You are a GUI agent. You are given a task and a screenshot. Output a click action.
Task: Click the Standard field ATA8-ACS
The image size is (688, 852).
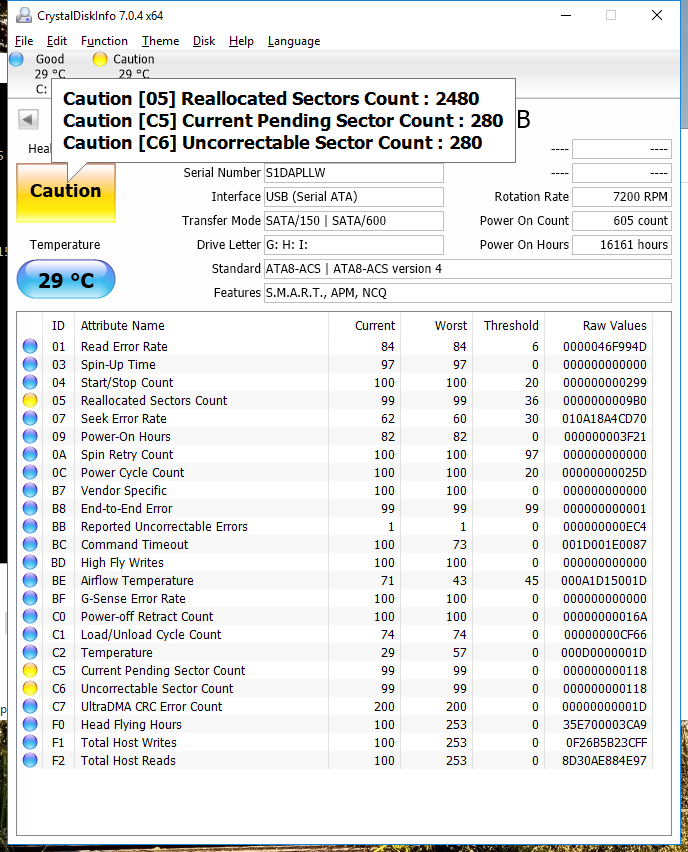[468, 268]
